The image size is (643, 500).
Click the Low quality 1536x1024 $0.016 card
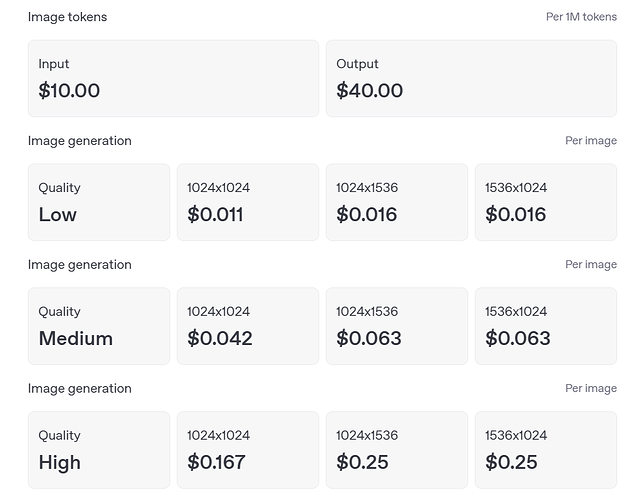coord(546,202)
